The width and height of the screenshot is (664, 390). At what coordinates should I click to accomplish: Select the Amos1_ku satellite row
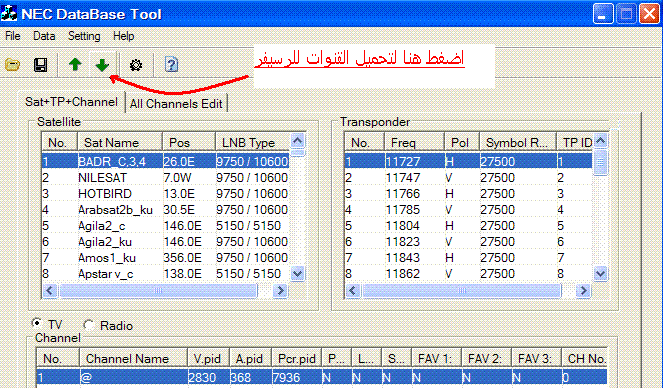166,258
